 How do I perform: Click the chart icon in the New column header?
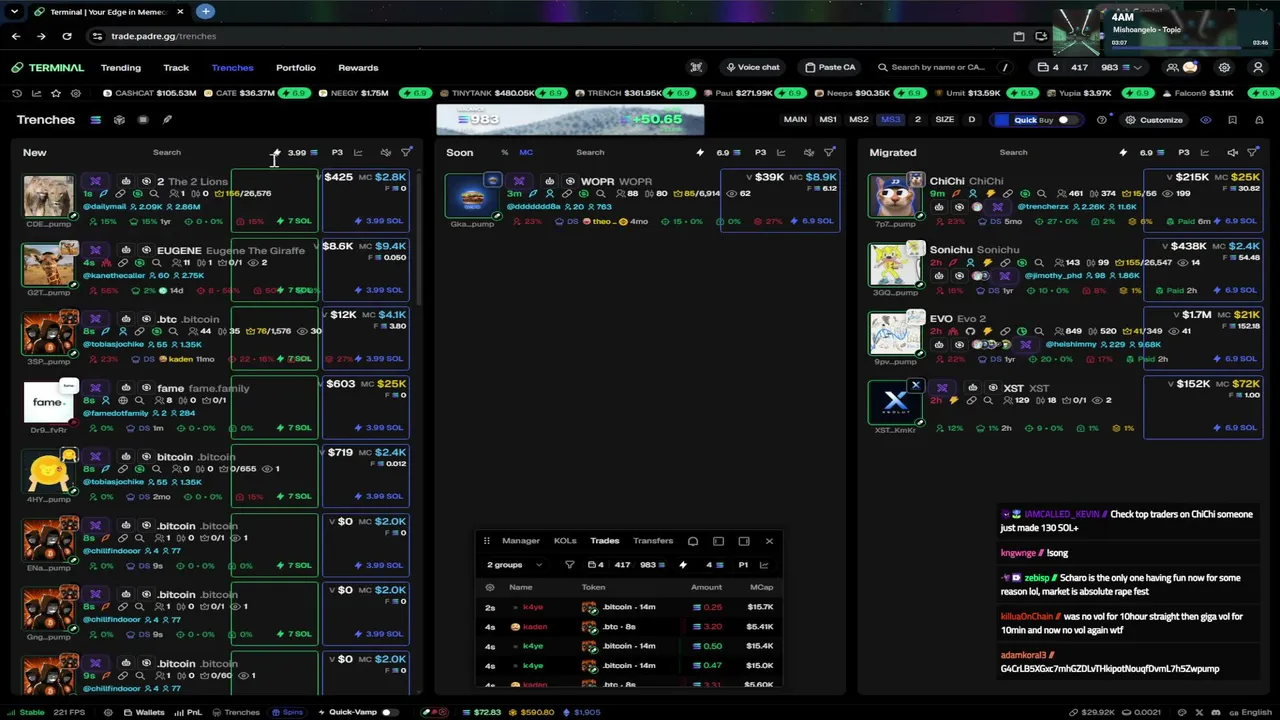click(358, 152)
